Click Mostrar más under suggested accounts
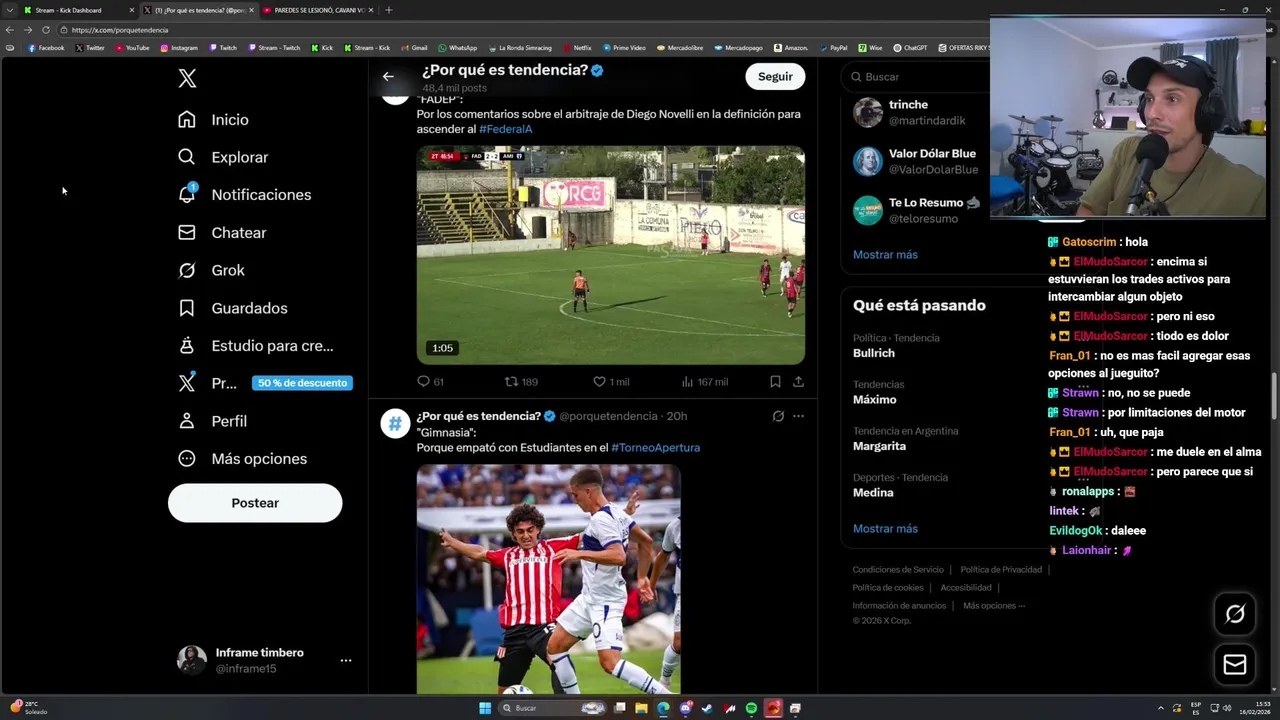The height and width of the screenshot is (720, 1280). pos(885,255)
